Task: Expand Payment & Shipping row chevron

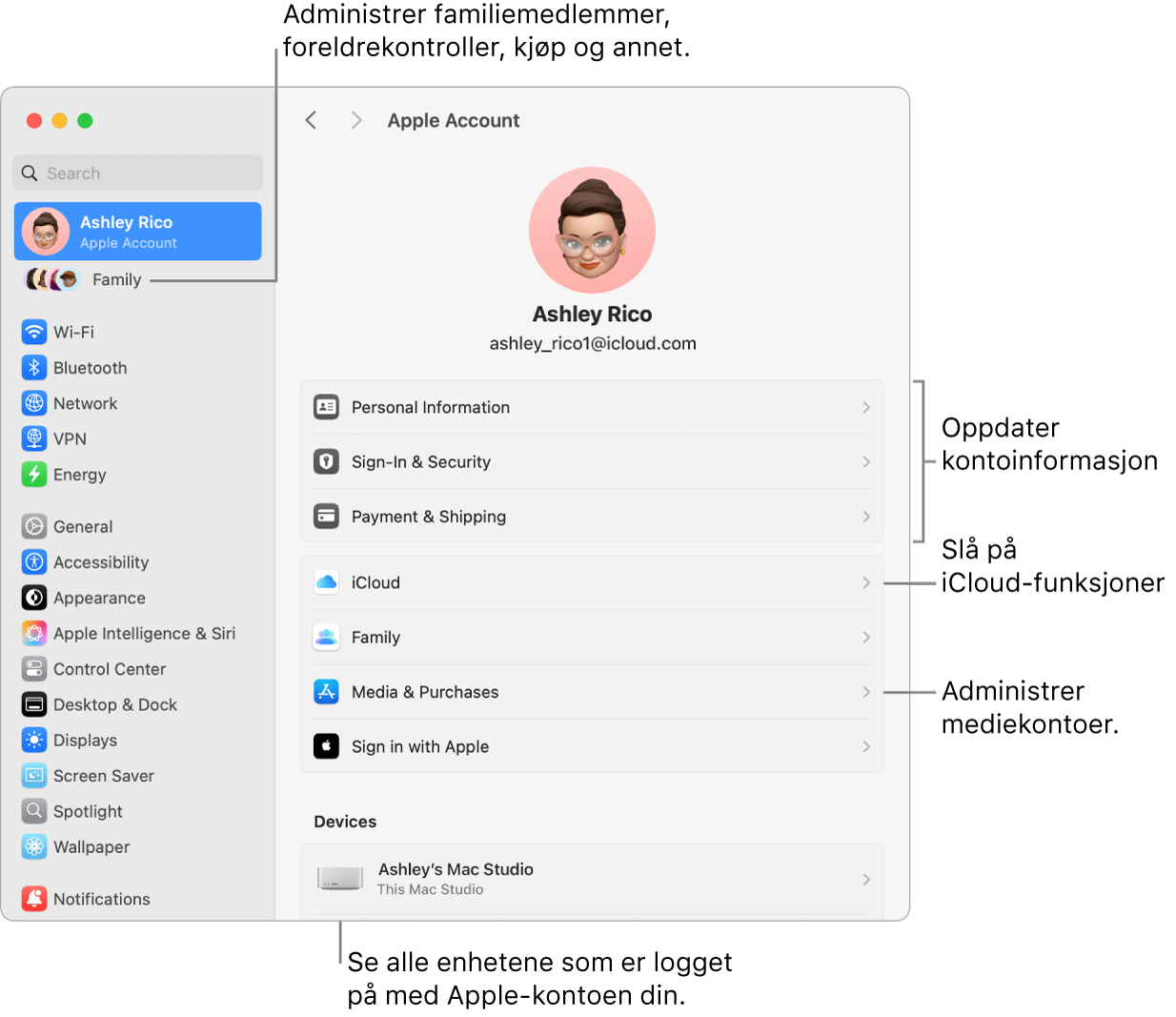Action: pos(866,517)
